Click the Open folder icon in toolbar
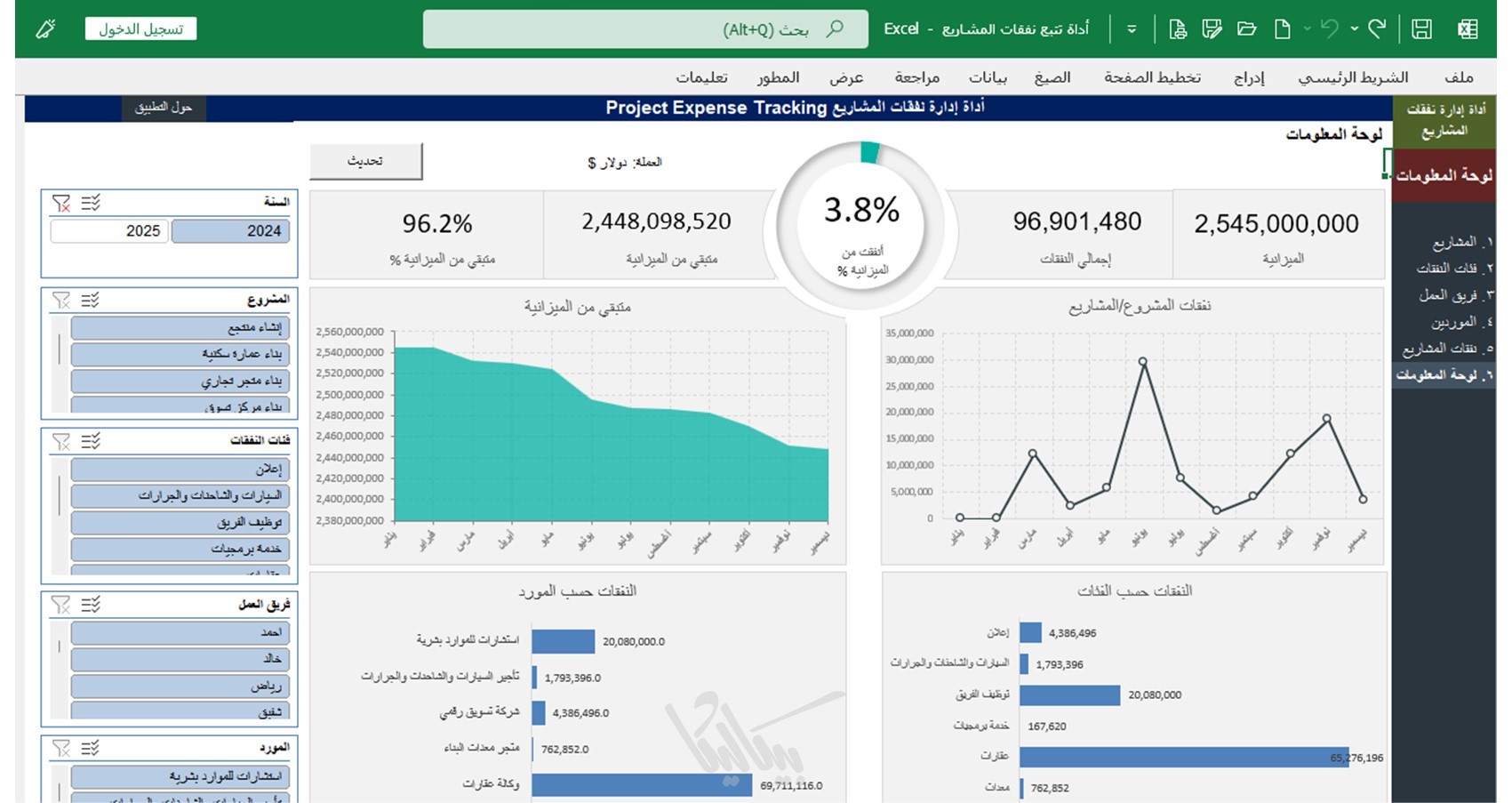This screenshot has width=1512, height=803. click(1247, 29)
